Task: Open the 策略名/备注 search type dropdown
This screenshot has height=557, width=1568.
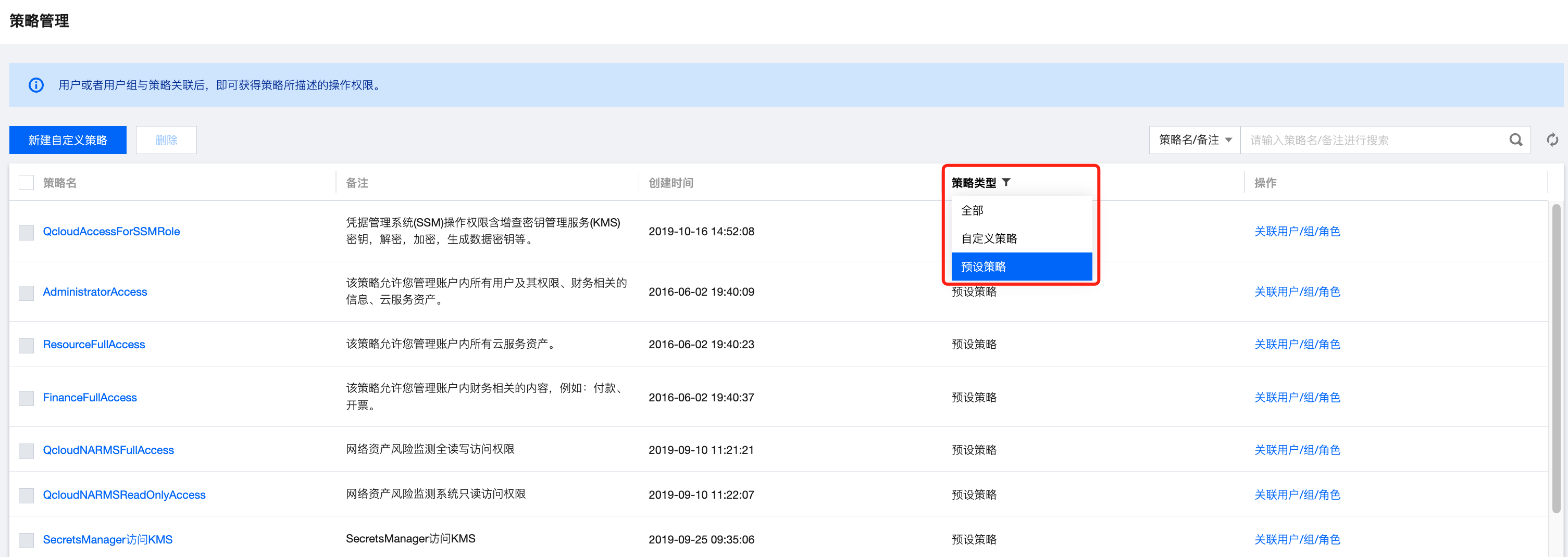Action: (1194, 140)
